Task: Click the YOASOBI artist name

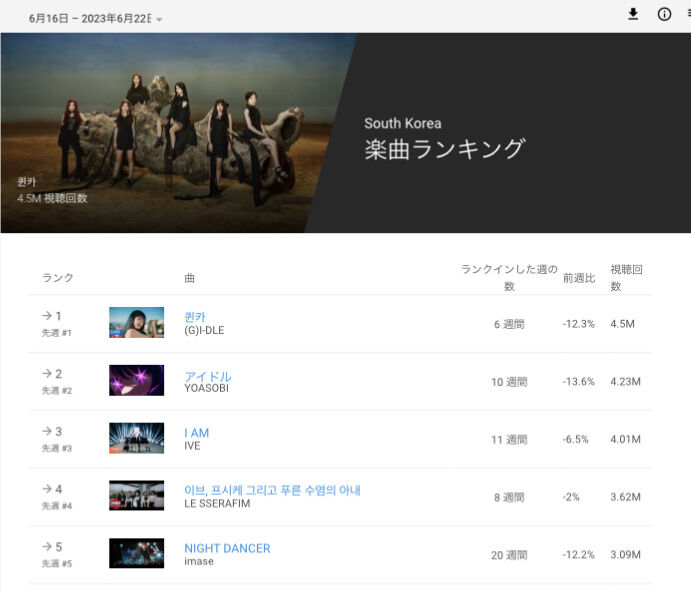Action: [206, 388]
